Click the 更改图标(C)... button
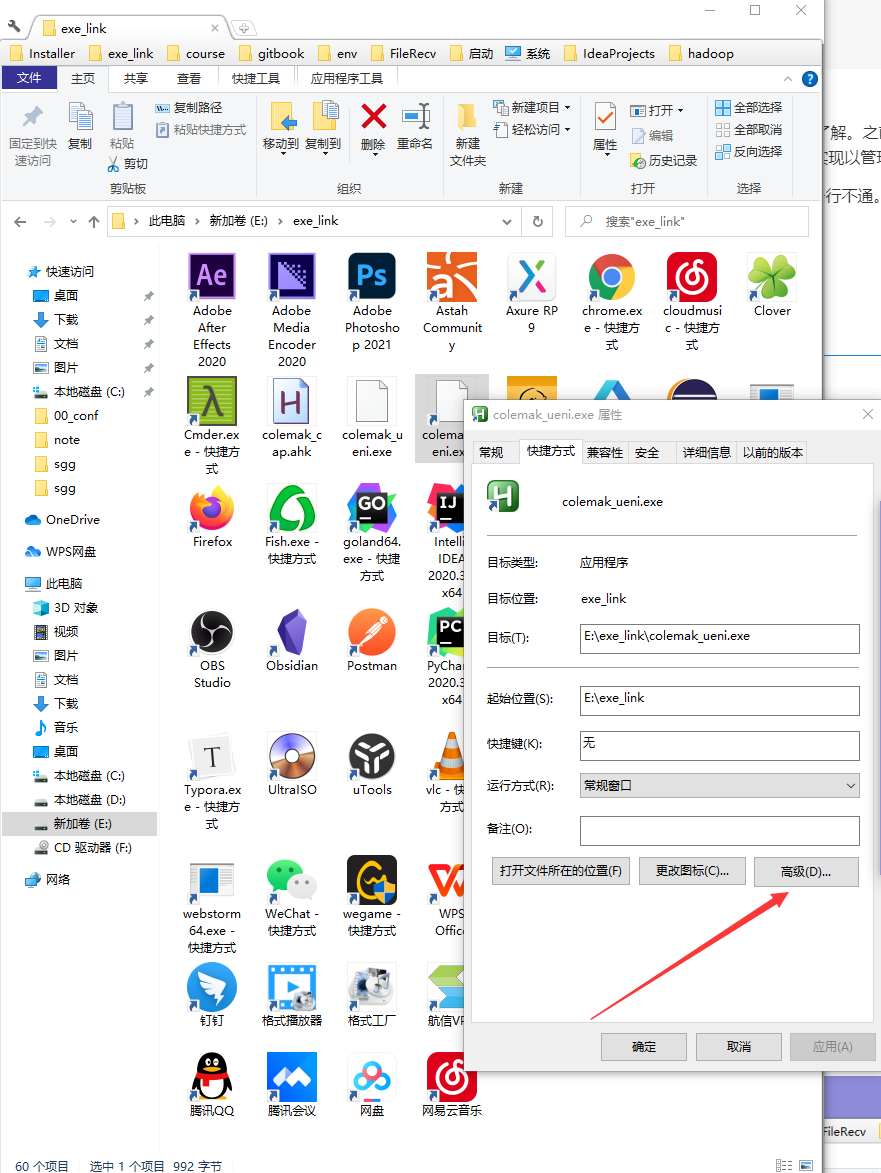881x1173 pixels. [x=693, y=872]
